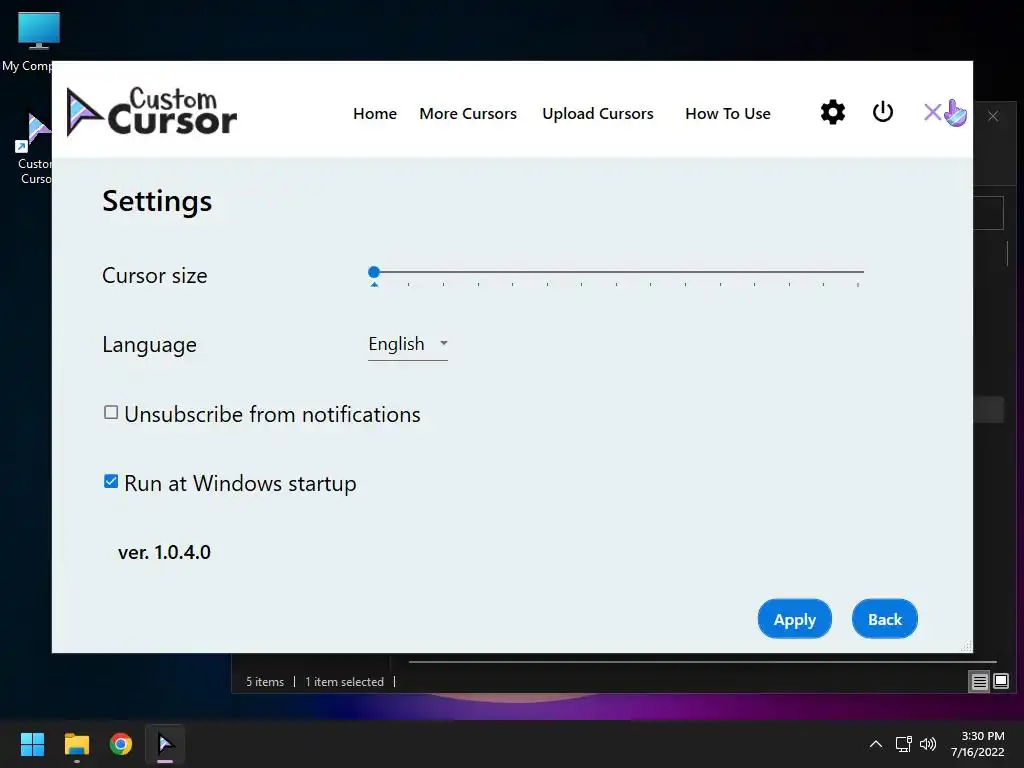Open More Cursors page
Screen dimensions: 1024x768
tap(468, 114)
